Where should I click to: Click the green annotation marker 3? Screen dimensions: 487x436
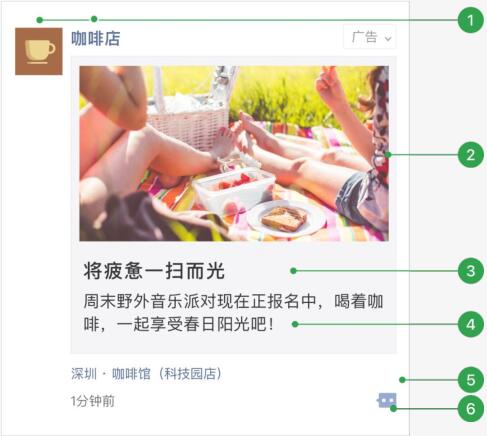coord(470,271)
